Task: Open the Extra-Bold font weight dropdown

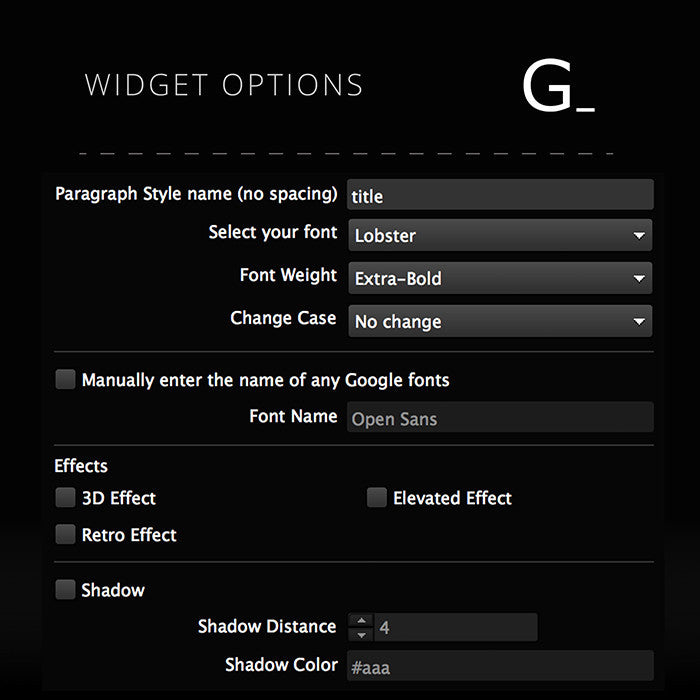Action: [x=500, y=279]
